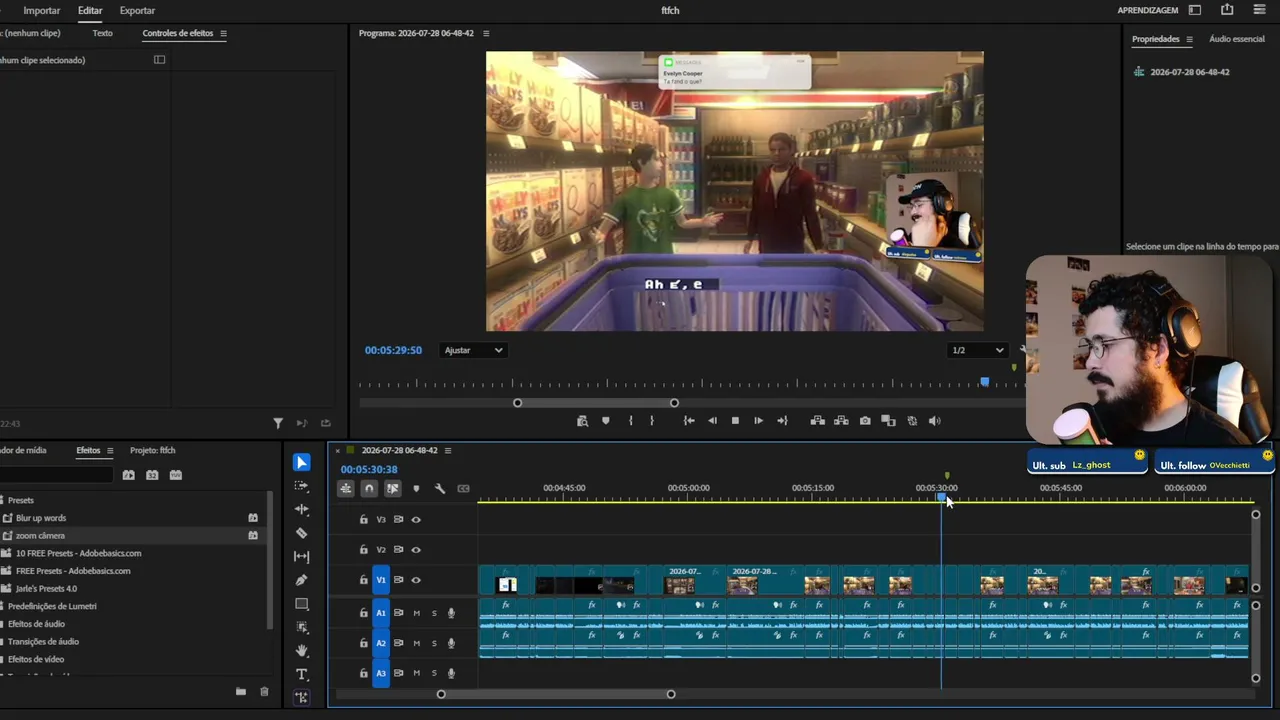
Task: Select the Track Select Forward tool
Action: (301, 486)
